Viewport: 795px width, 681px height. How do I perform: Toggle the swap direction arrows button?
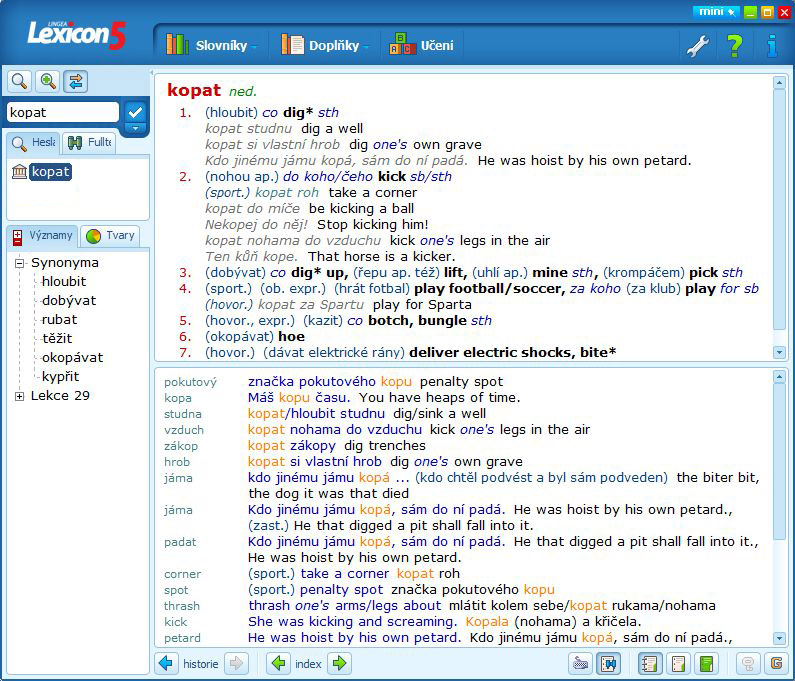click(76, 81)
